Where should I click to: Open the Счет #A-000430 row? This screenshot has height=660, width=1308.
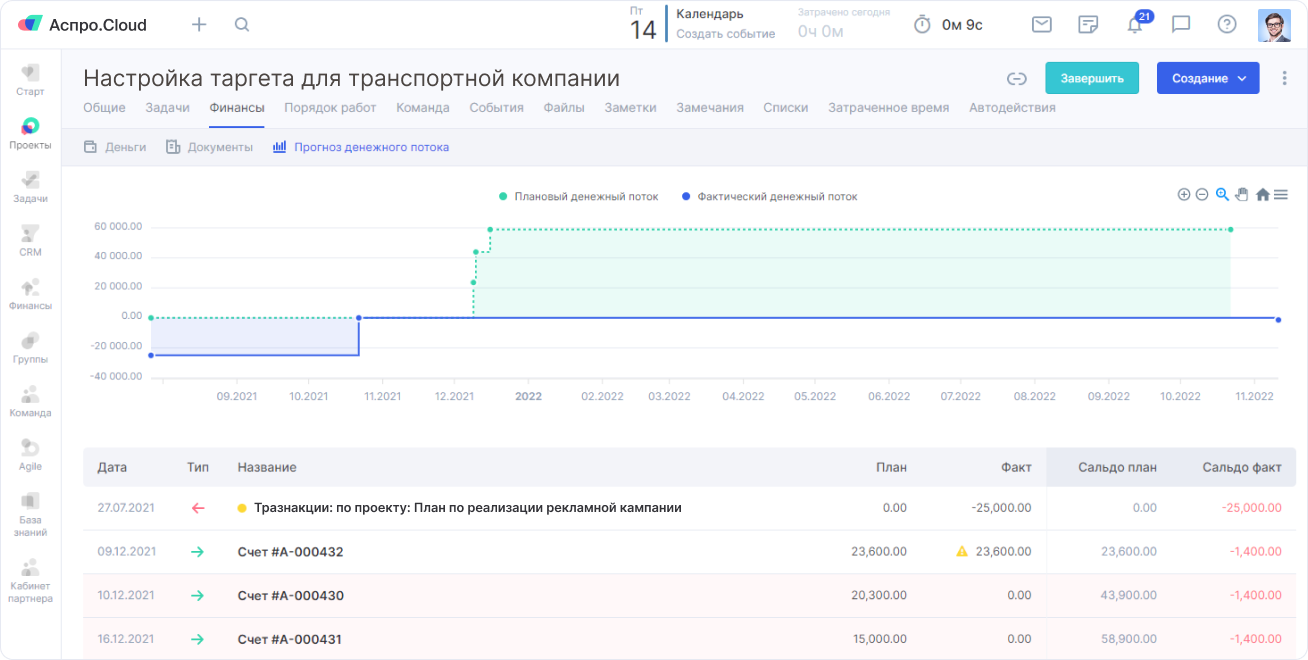pos(291,596)
